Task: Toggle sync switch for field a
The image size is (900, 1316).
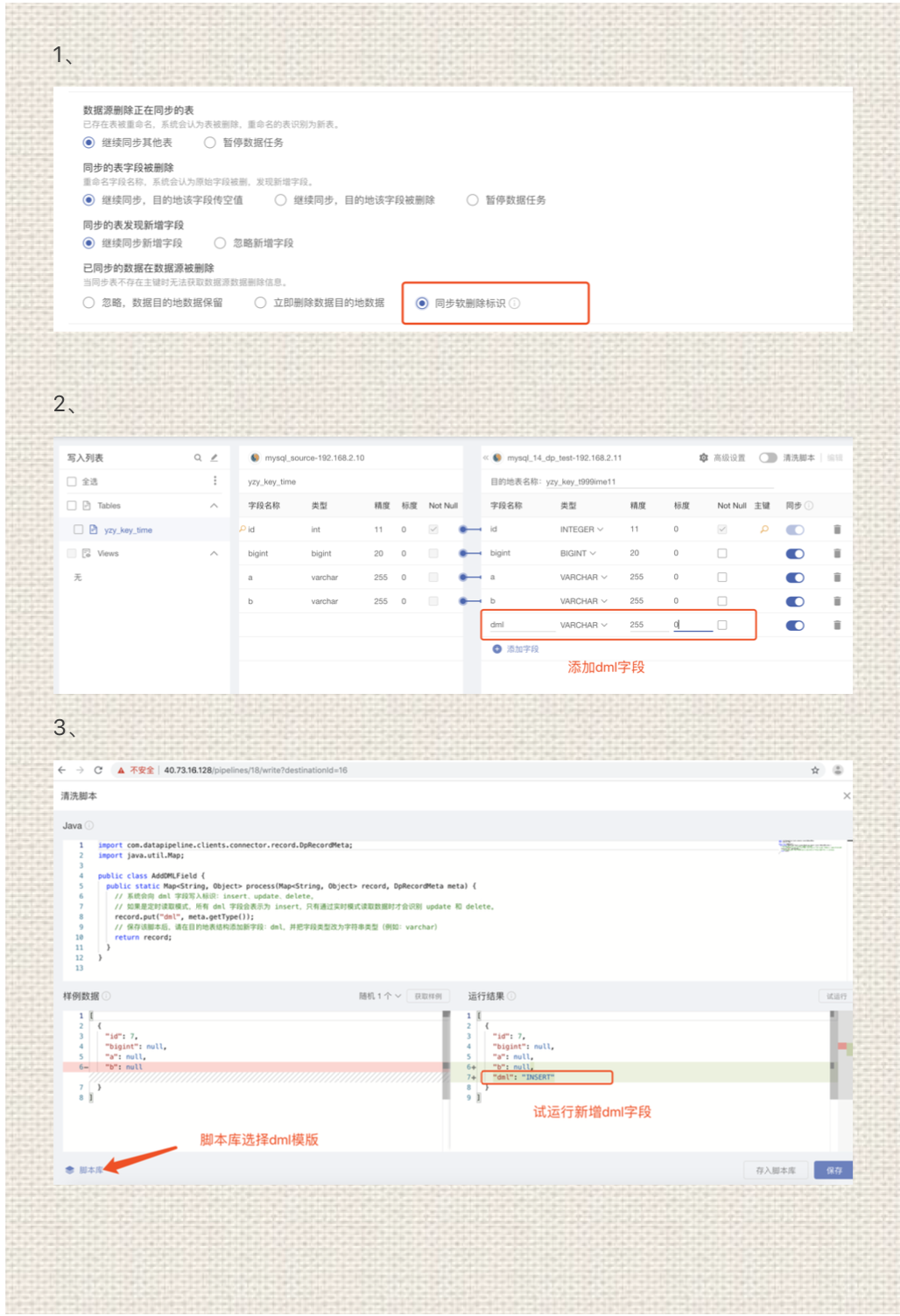Action: 795,577
